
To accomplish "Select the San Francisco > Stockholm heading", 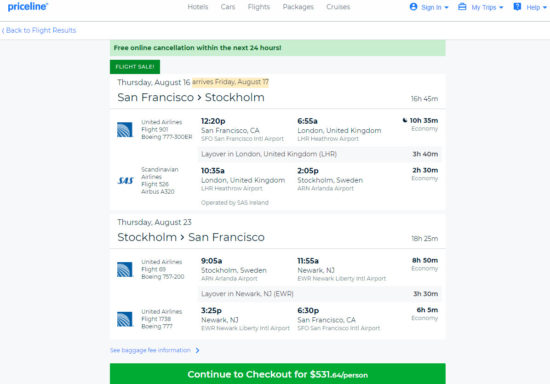I will [191, 97].
